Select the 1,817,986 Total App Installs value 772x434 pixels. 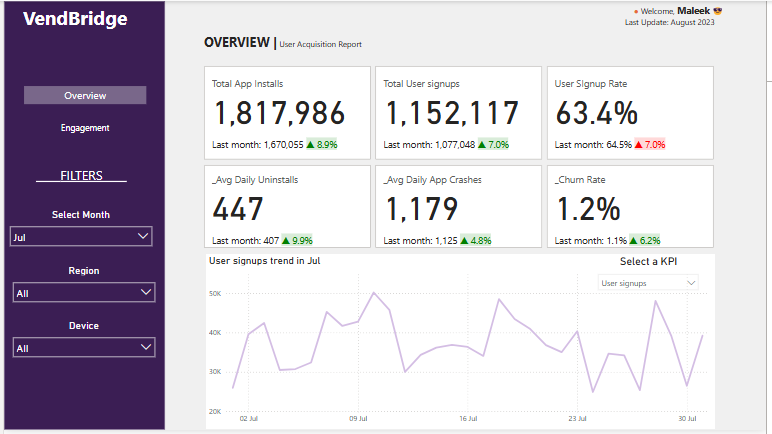click(x=279, y=112)
